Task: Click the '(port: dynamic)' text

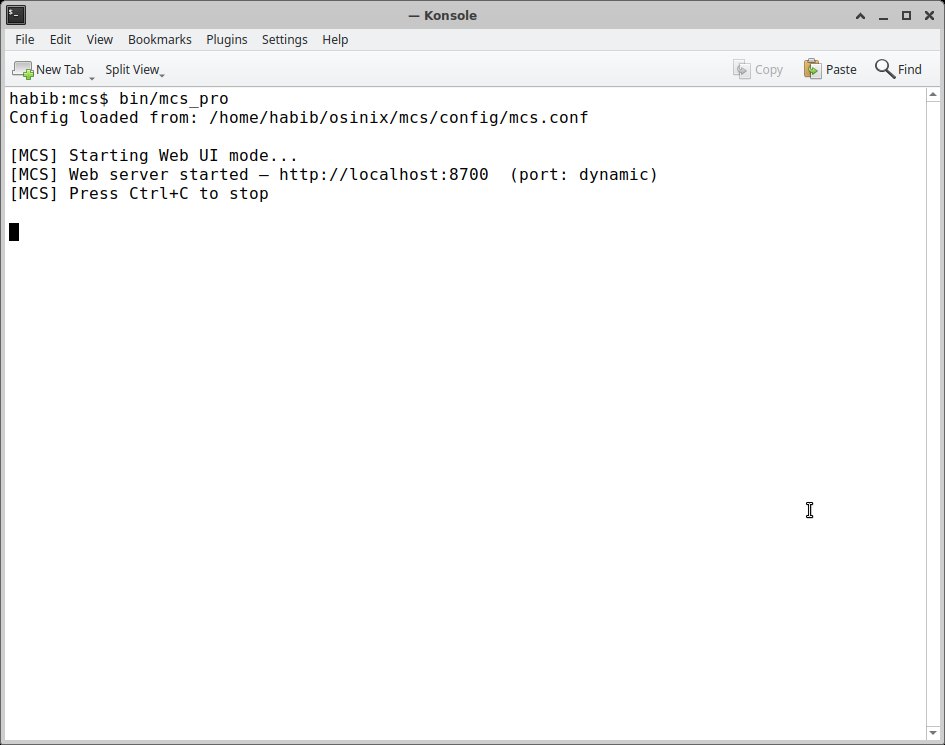Action: 583,175
